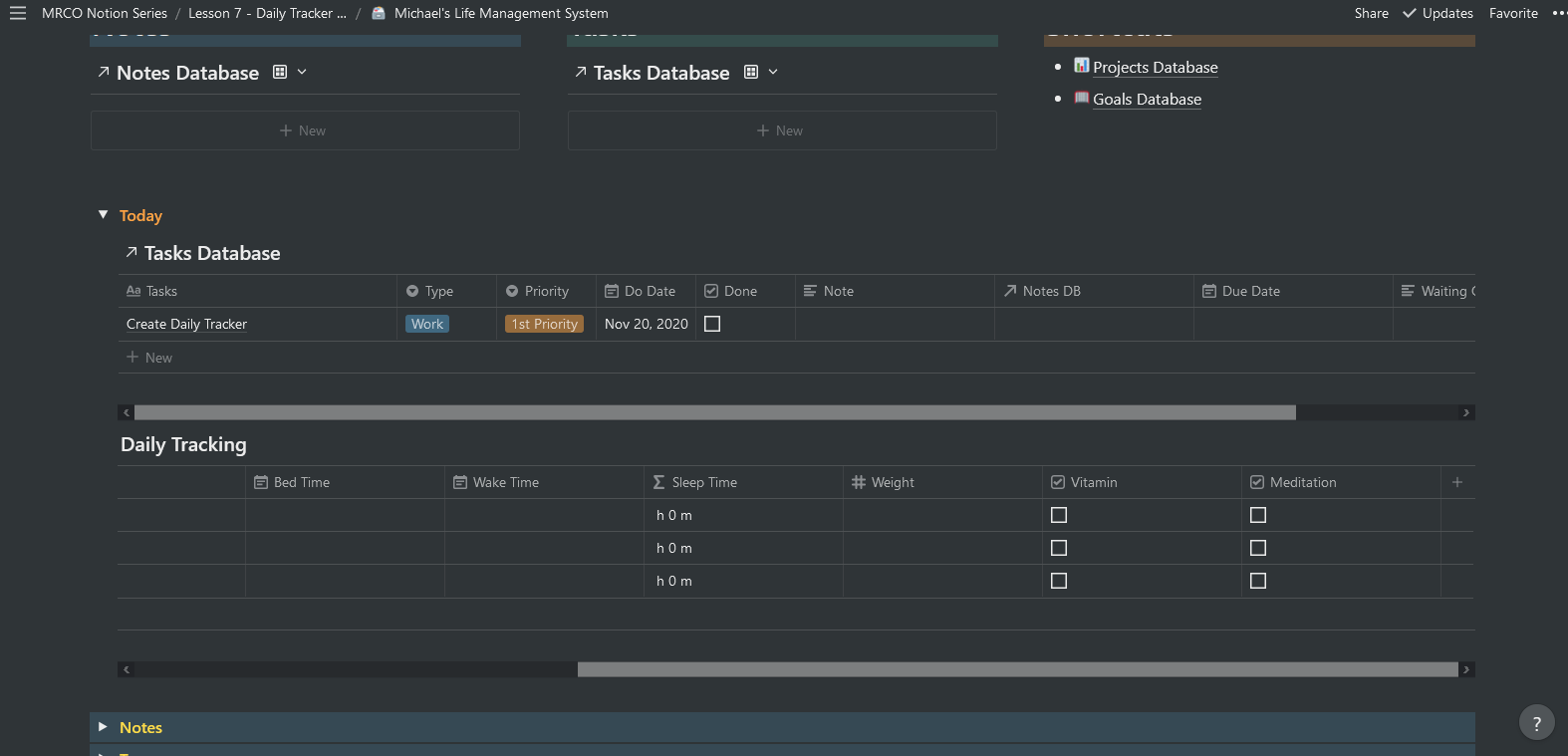The width and height of the screenshot is (1568, 756).
Task: Open the Goals Database link
Action: click(x=1147, y=100)
